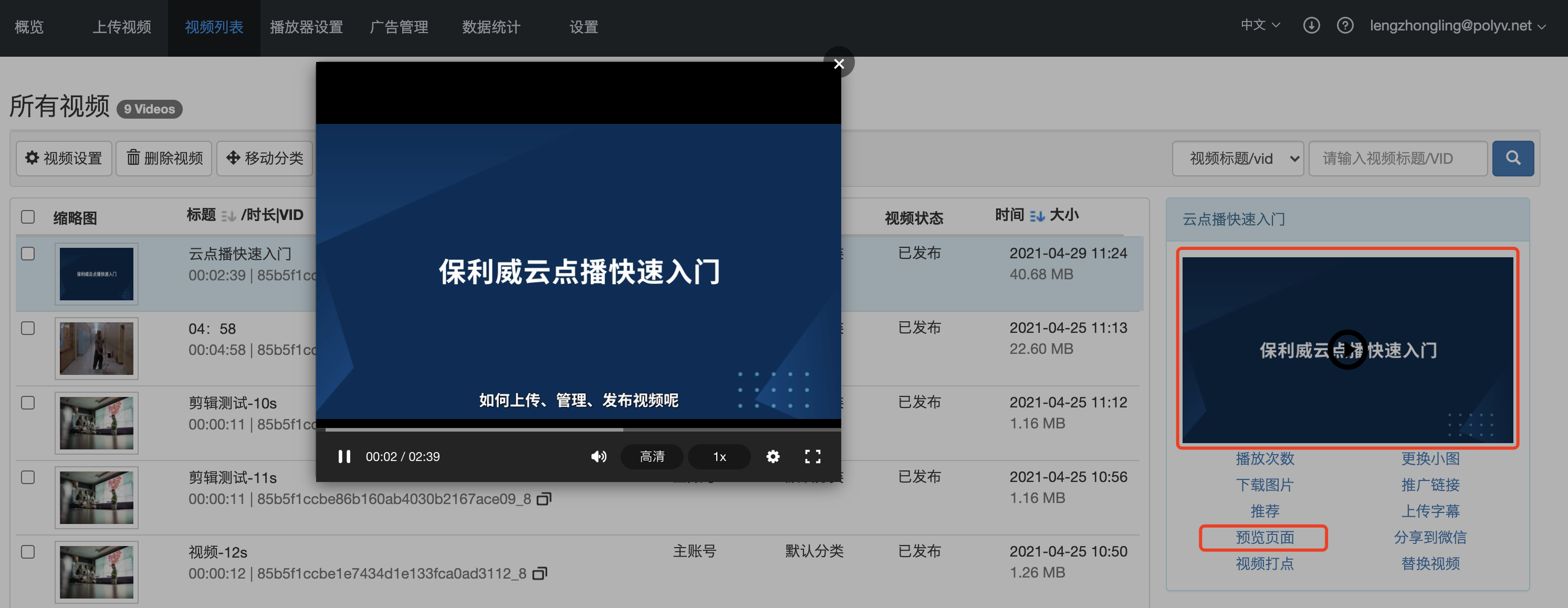1568x608 pixels.
Task: Check the 视频-12s row checkbox
Action: point(28,552)
